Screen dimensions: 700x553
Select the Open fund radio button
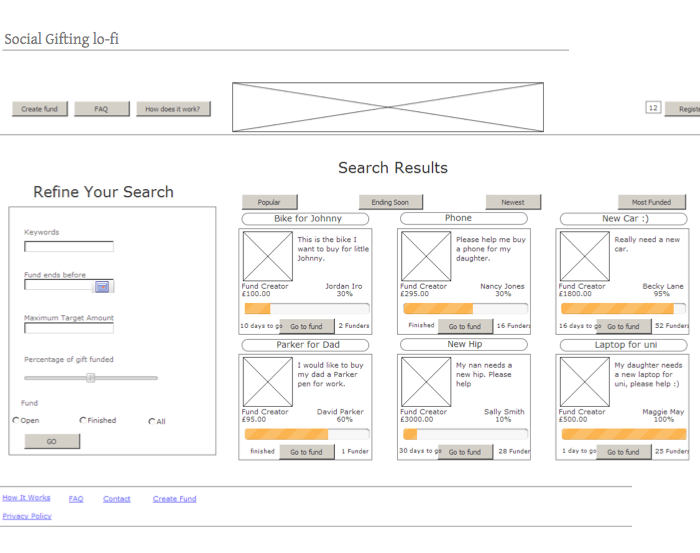click(16, 421)
